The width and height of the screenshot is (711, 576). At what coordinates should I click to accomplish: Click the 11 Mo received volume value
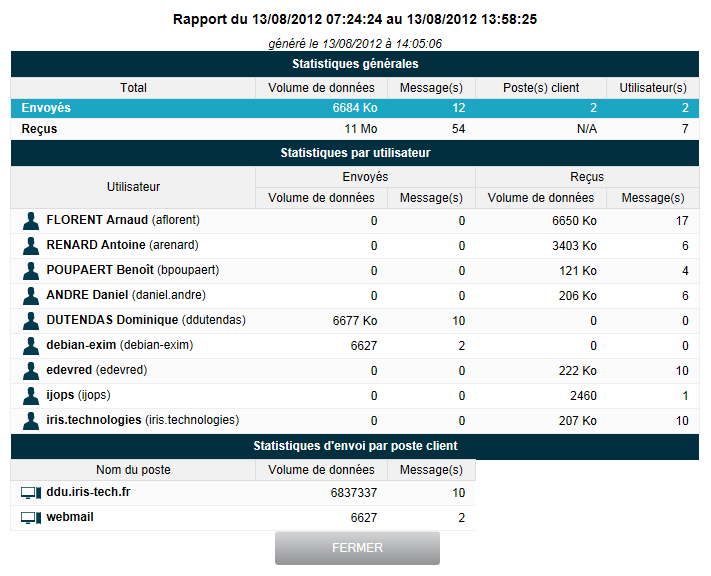(360, 129)
